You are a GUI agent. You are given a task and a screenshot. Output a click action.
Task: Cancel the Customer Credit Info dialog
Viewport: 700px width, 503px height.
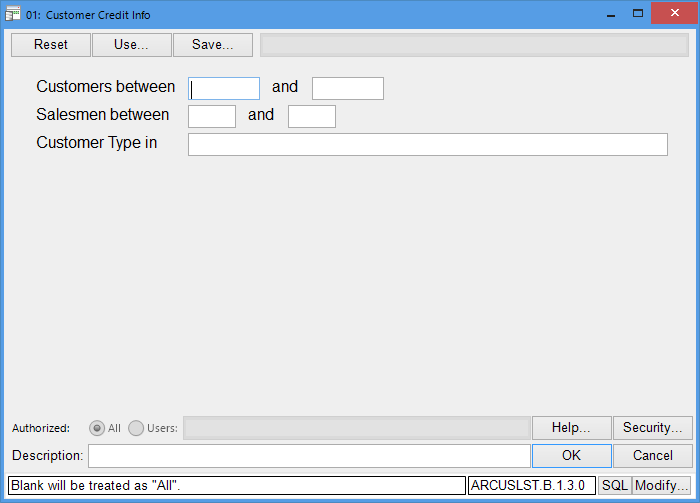click(652, 456)
